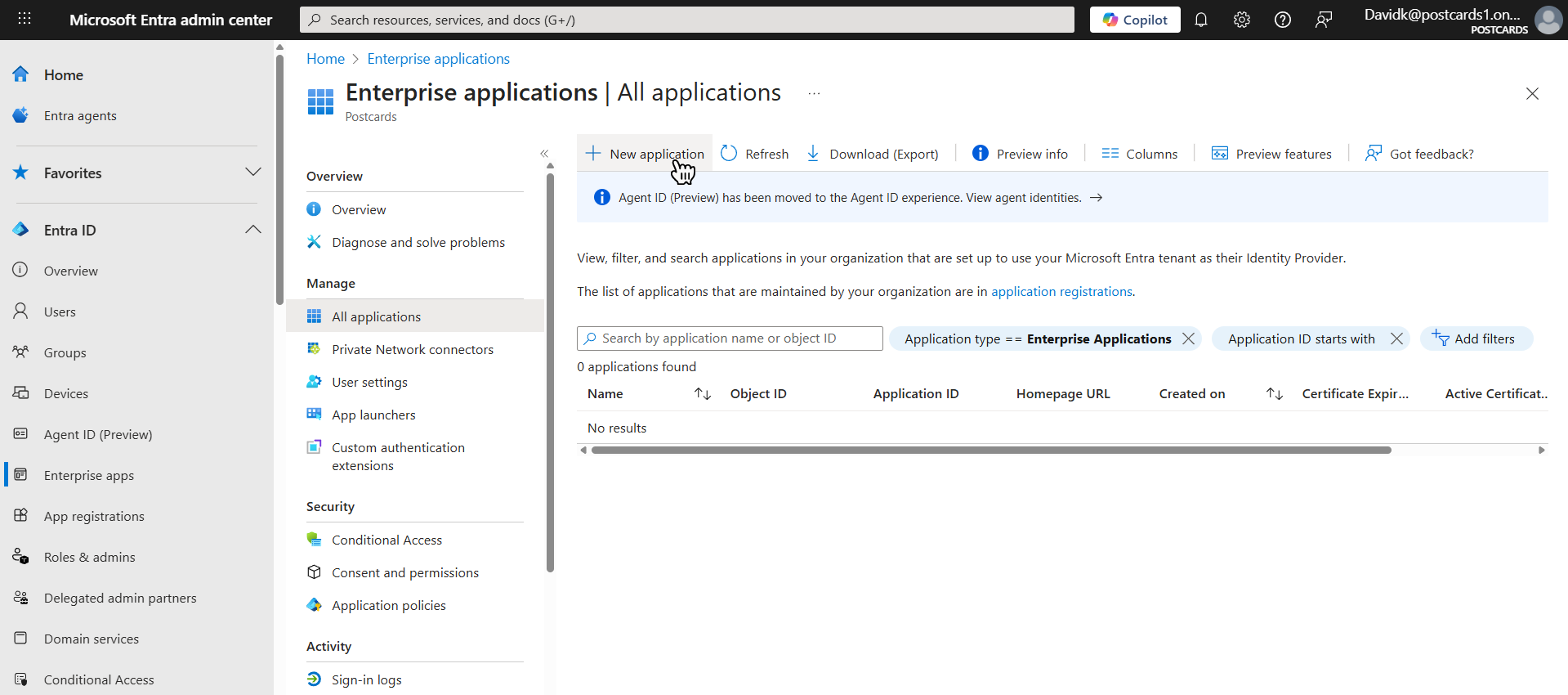Click Add filters button

point(1476,339)
